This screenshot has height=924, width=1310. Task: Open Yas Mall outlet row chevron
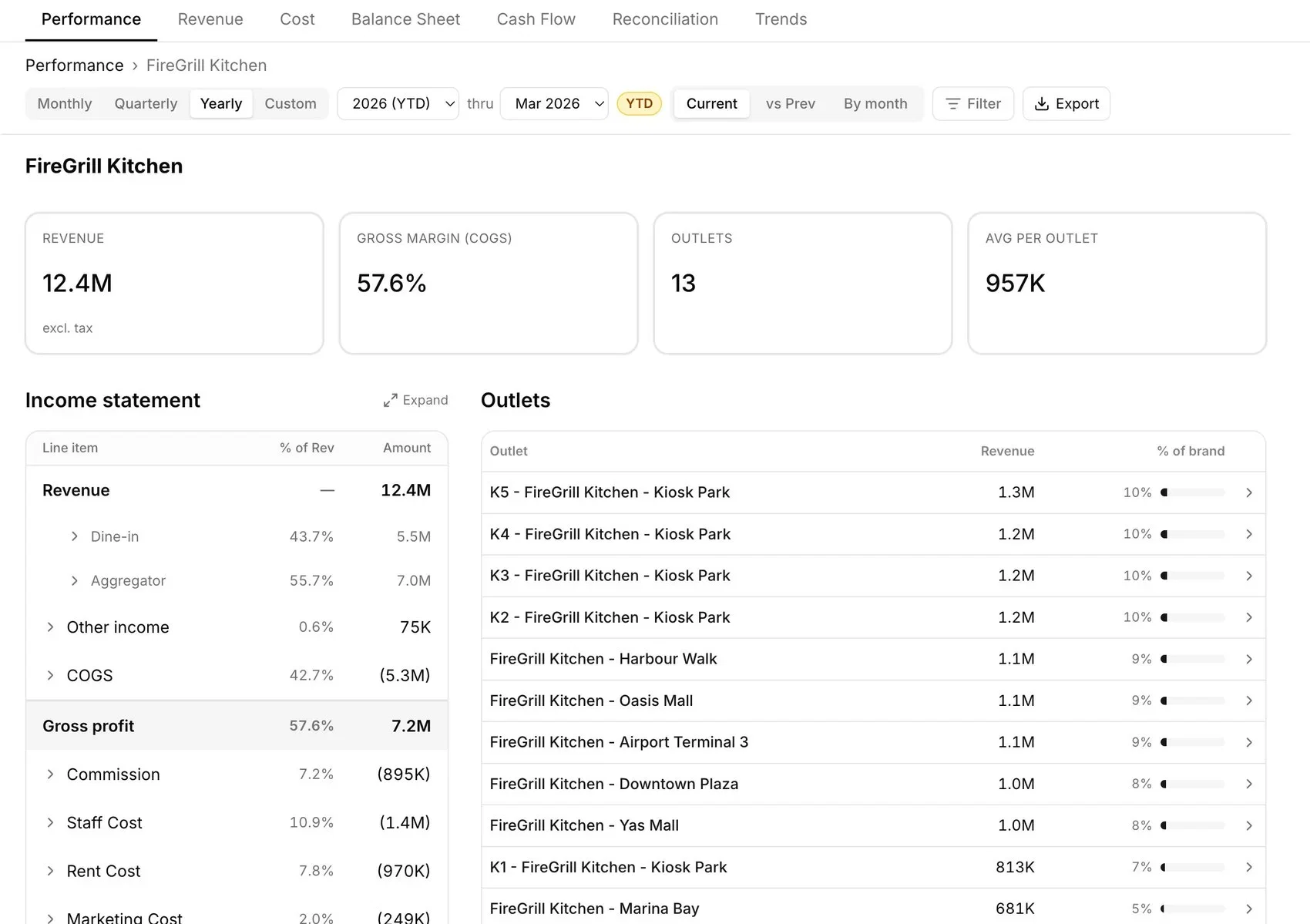(x=1249, y=825)
